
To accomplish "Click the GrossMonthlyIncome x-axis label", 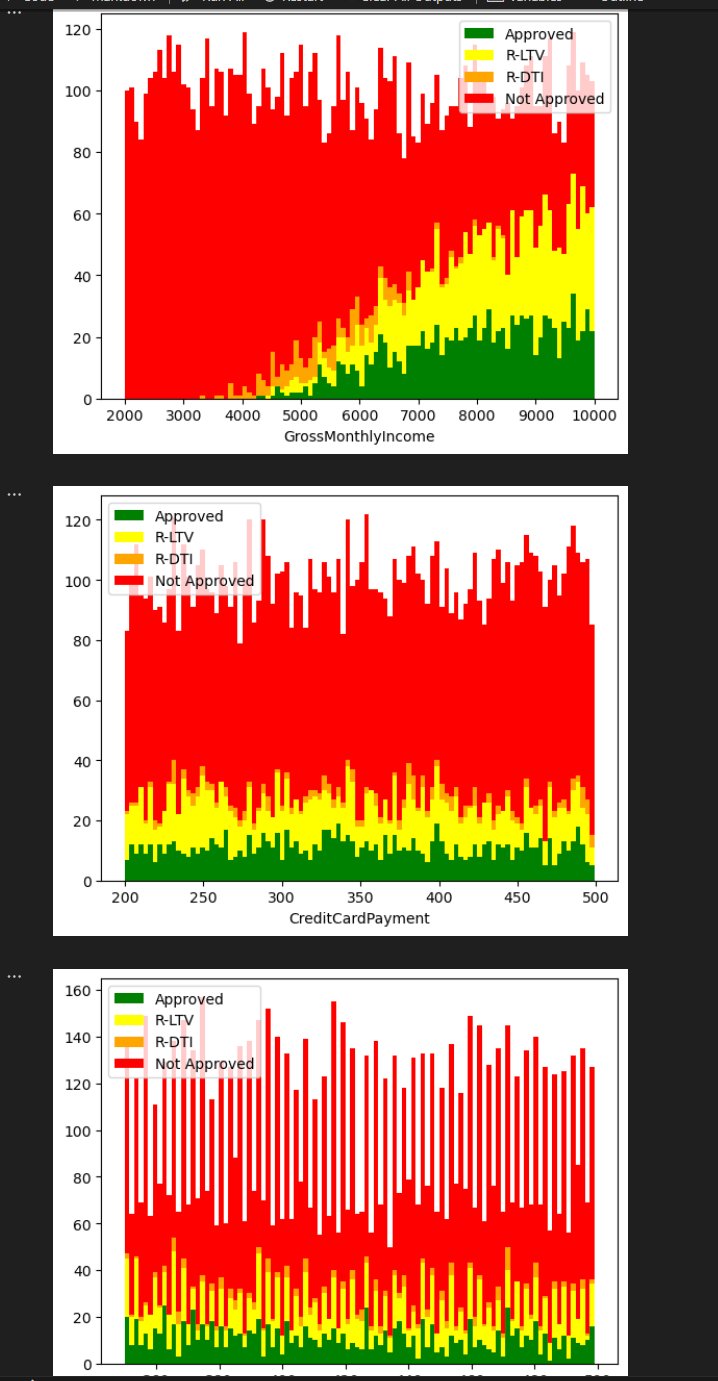I will [359, 436].
